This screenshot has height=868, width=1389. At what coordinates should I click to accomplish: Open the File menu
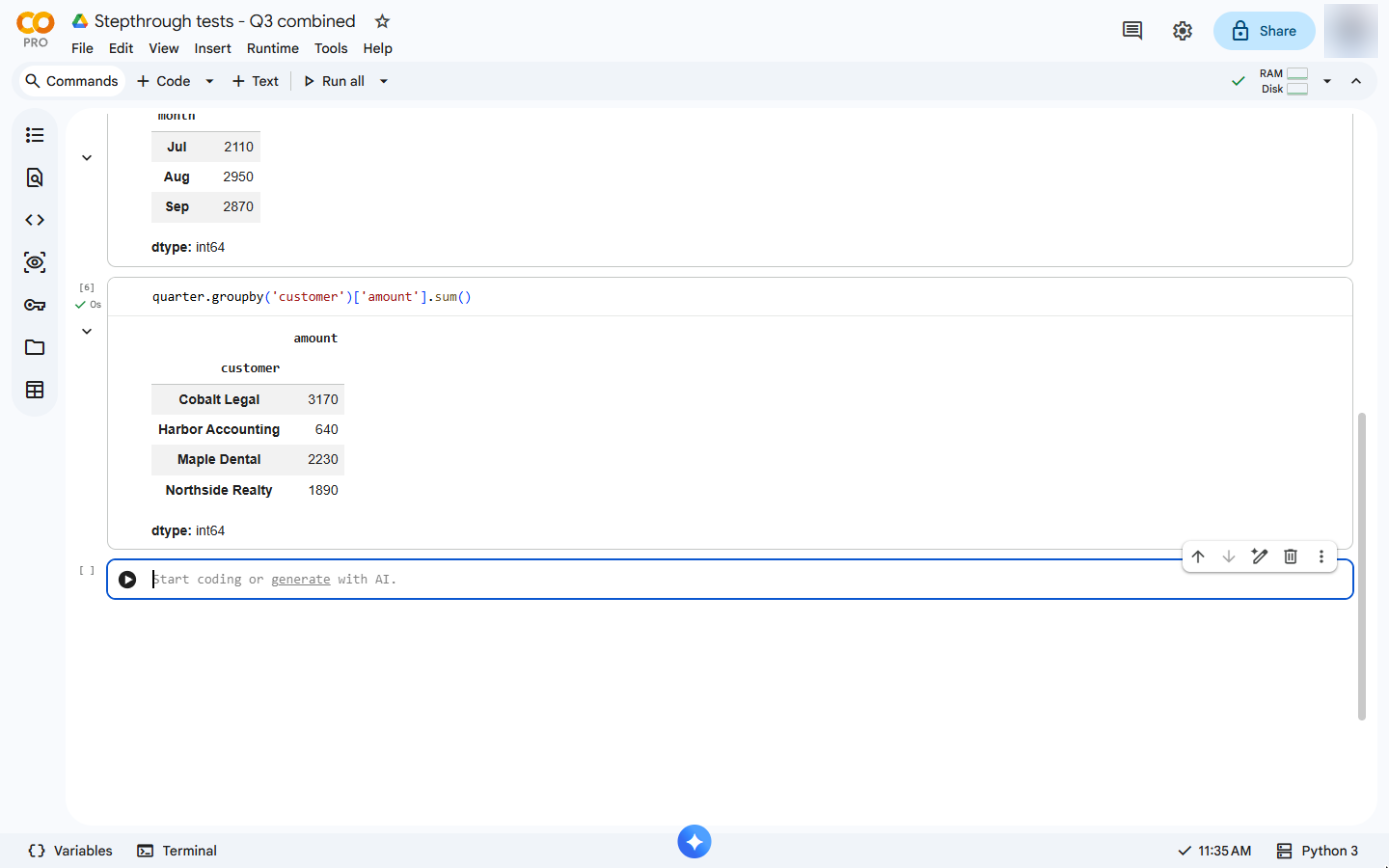tap(82, 48)
